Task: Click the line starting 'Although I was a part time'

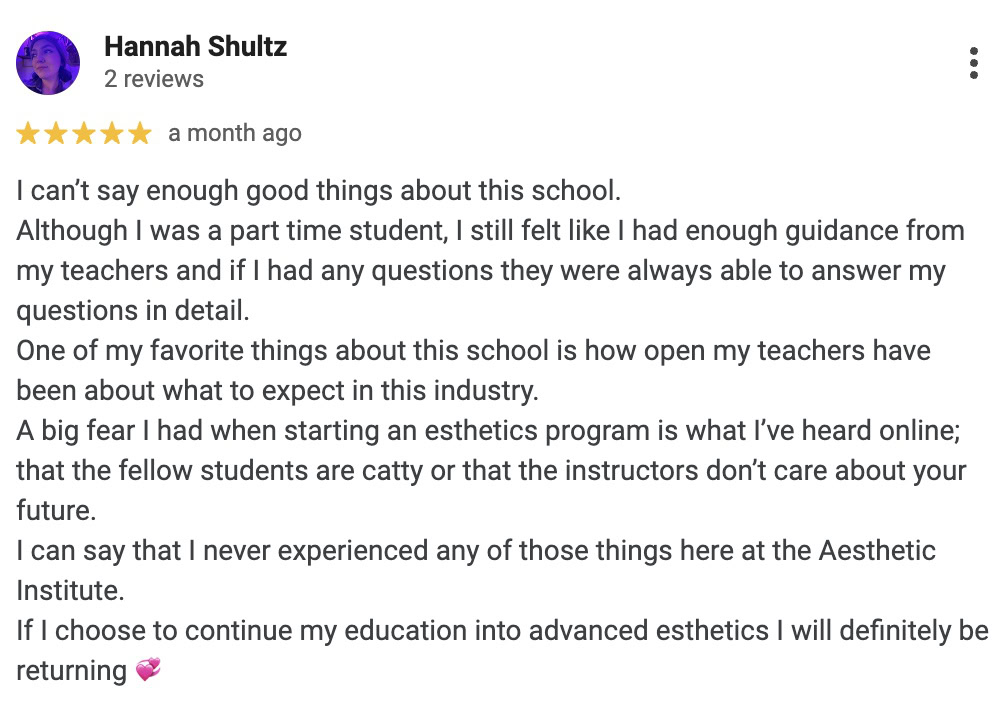Action: (x=490, y=231)
